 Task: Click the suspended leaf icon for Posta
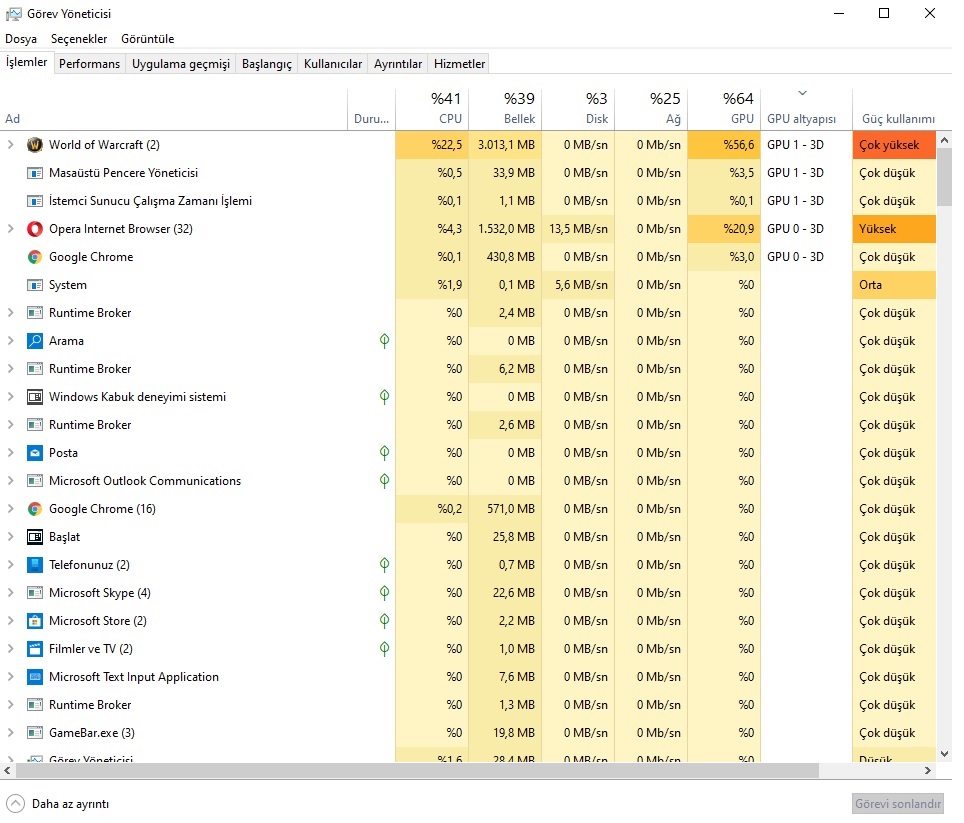384,453
